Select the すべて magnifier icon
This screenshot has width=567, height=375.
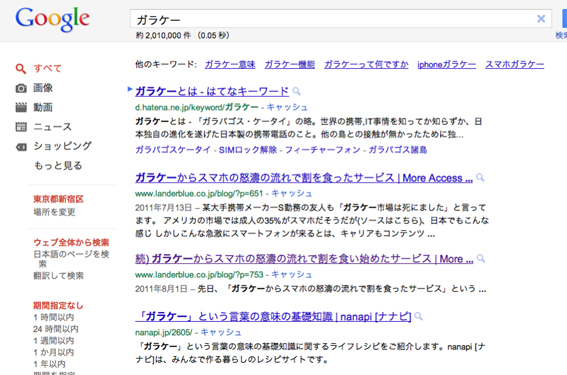pyautogui.click(x=21, y=69)
